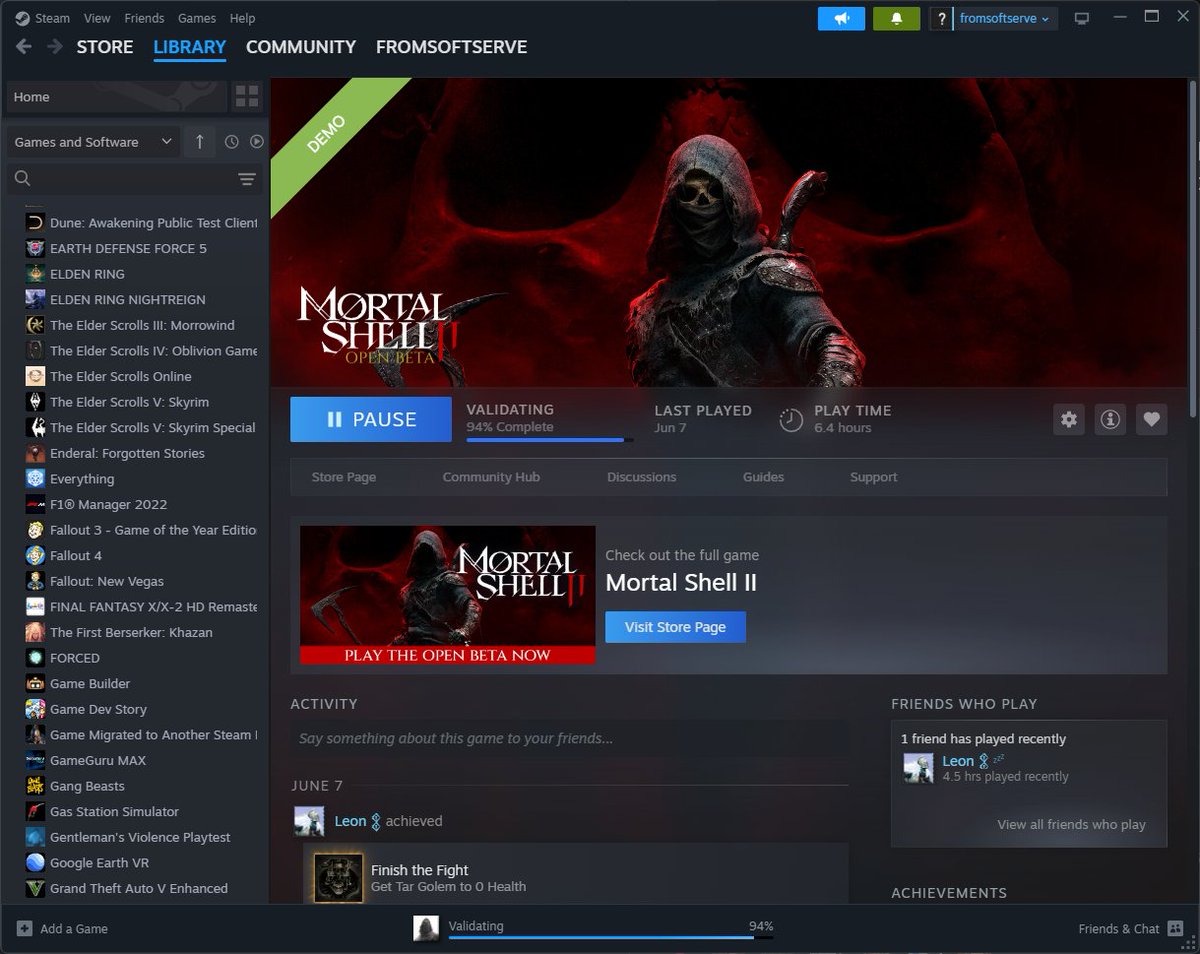1200x954 pixels.
Task: Open the announcements megaphone button
Action: click(841, 18)
